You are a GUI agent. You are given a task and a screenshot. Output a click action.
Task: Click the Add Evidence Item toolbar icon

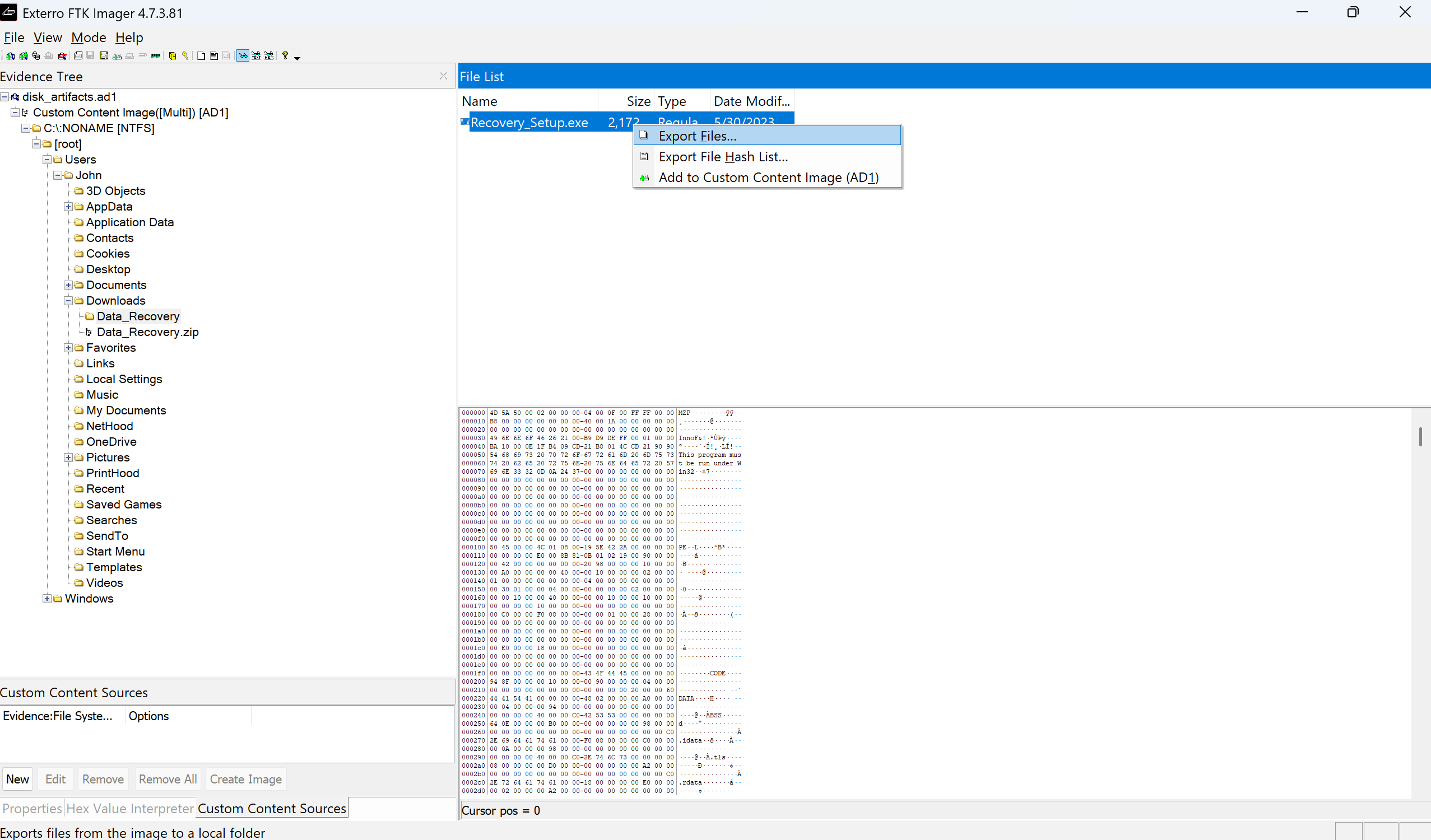pos(10,55)
